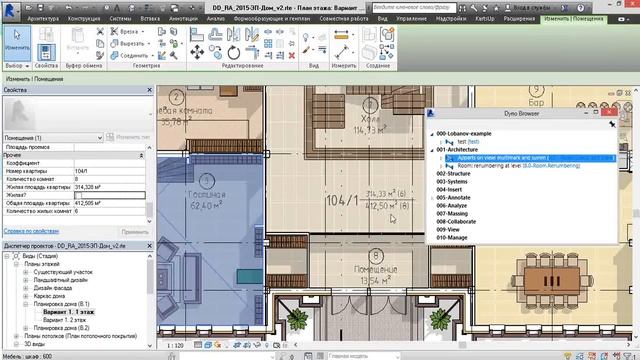This screenshot has height=360, width=640.
Task: Switch to the Архитектура ribbon tab
Action: coord(43,19)
